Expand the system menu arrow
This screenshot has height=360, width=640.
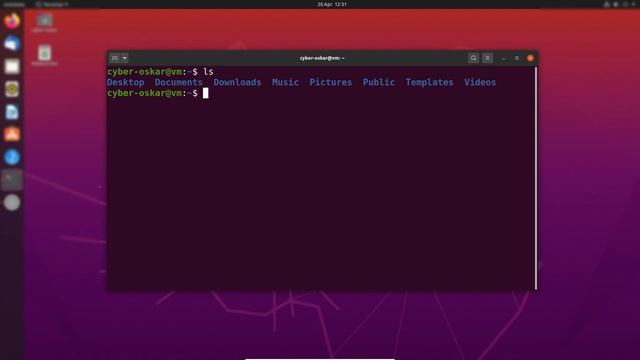click(x=633, y=4)
